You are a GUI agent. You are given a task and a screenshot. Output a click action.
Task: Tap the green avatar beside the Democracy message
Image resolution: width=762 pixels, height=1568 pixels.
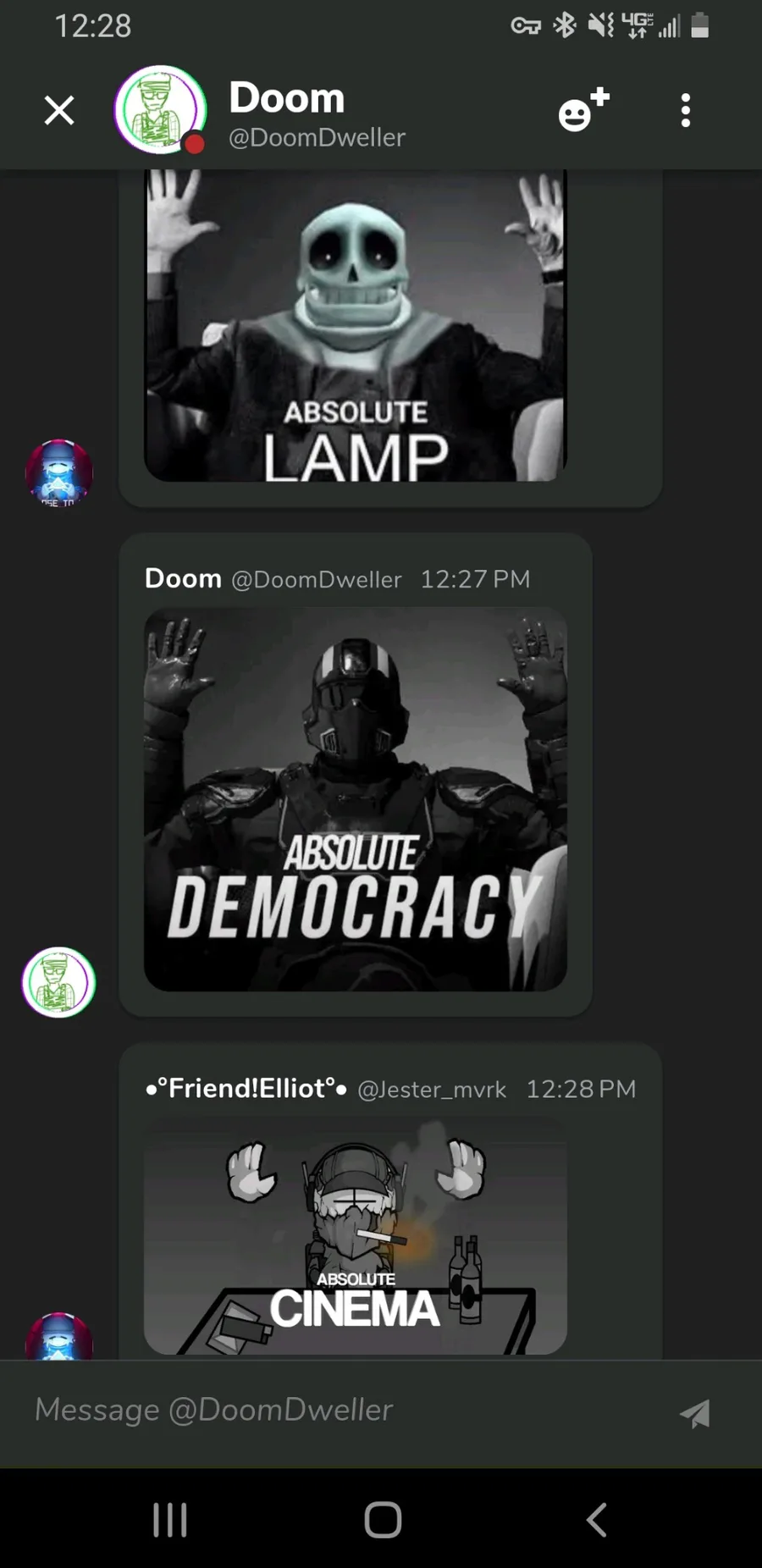[x=58, y=982]
